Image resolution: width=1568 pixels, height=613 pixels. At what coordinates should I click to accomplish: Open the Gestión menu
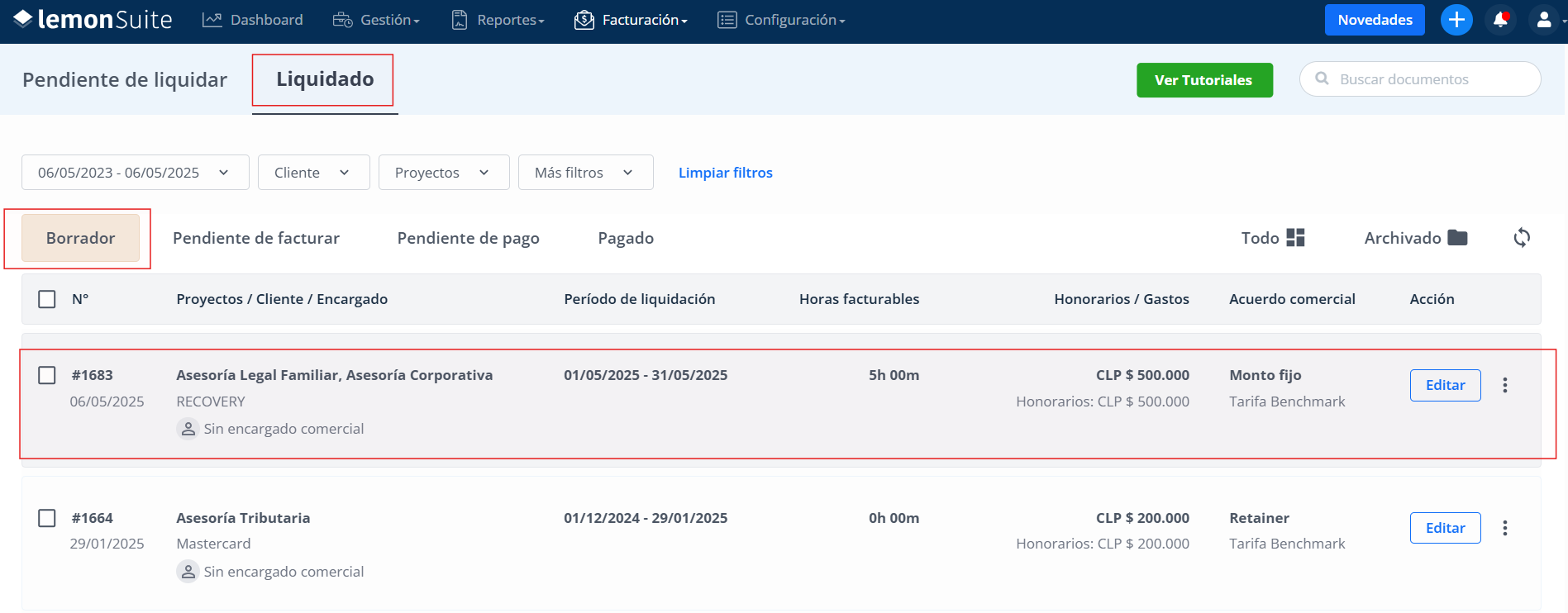coord(376,20)
